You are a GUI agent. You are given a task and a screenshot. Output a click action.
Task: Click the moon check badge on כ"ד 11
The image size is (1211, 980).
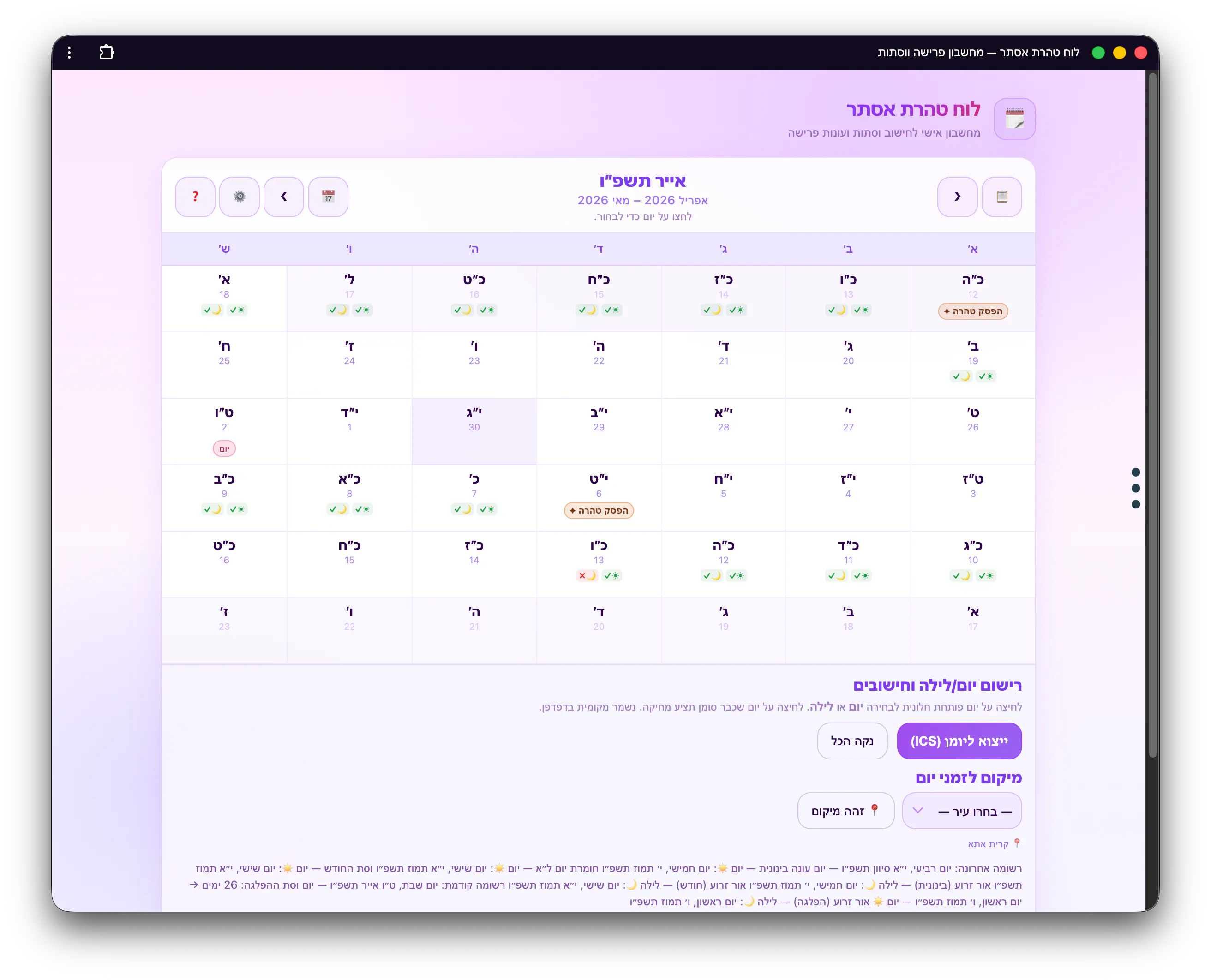(x=836, y=575)
